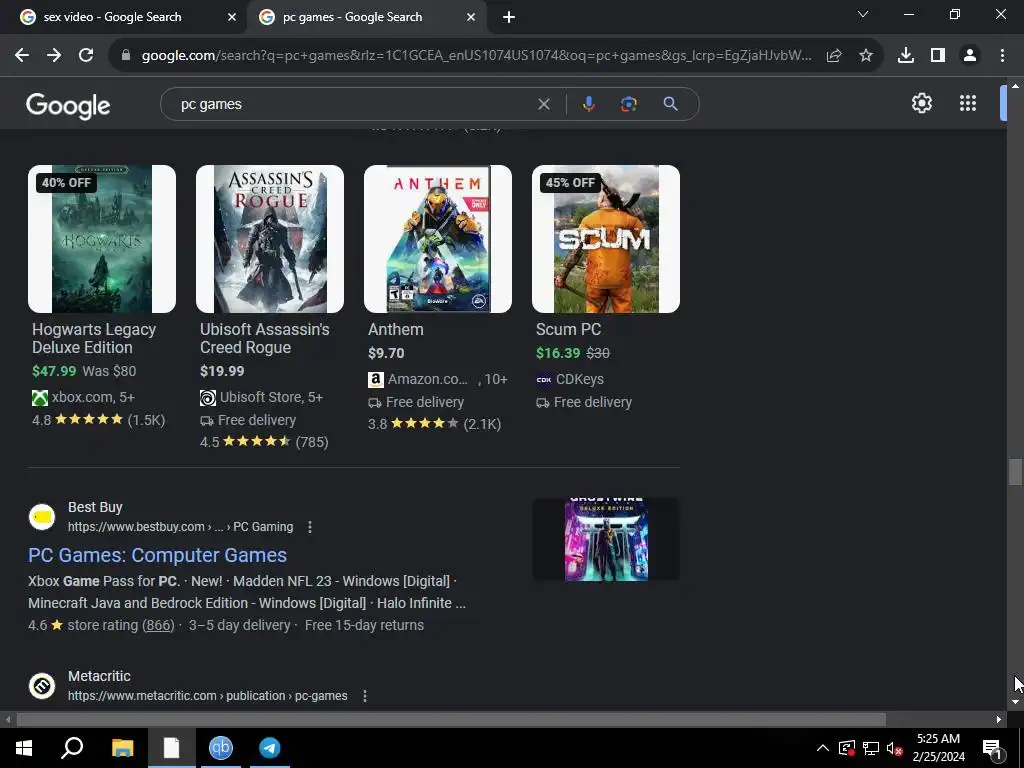Viewport: 1024px width, 768px height.
Task: Click the Ghostwire thumbnail beside Best Buy result
Action: (x=605, y=539)
